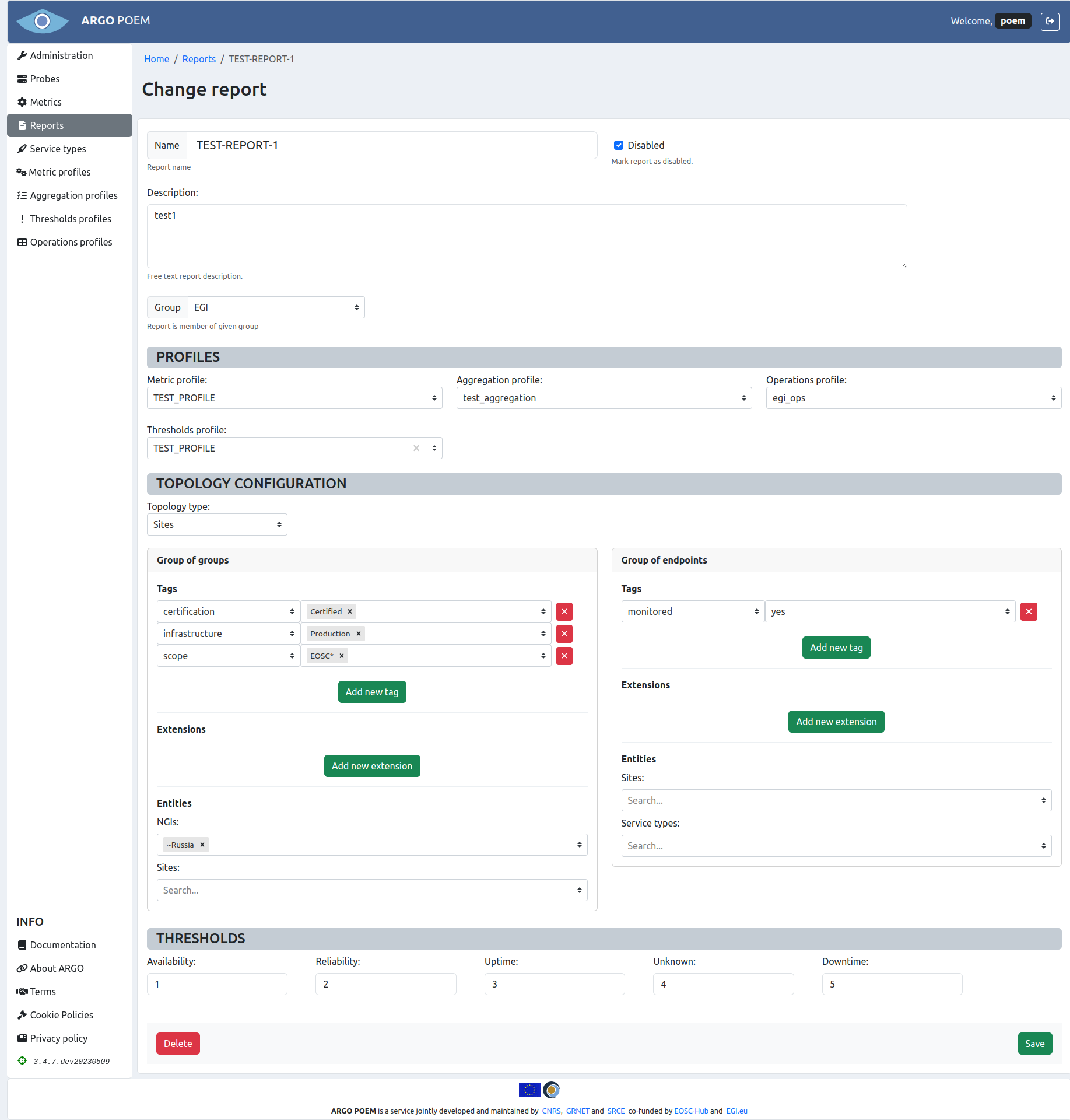Click the logout icon top right
This screenshot has height=1120, width=1070.
pos(1050,21)
